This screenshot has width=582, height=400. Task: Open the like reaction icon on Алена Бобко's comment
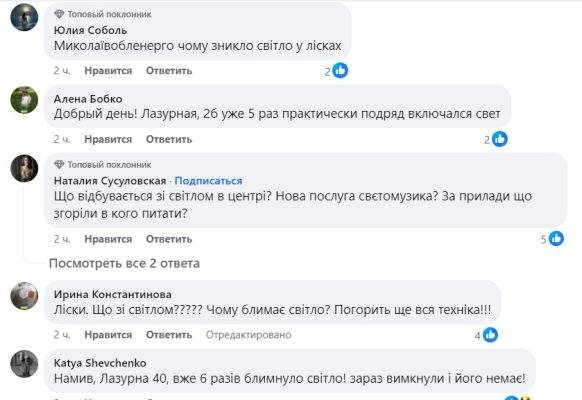(x=500, y=139)
